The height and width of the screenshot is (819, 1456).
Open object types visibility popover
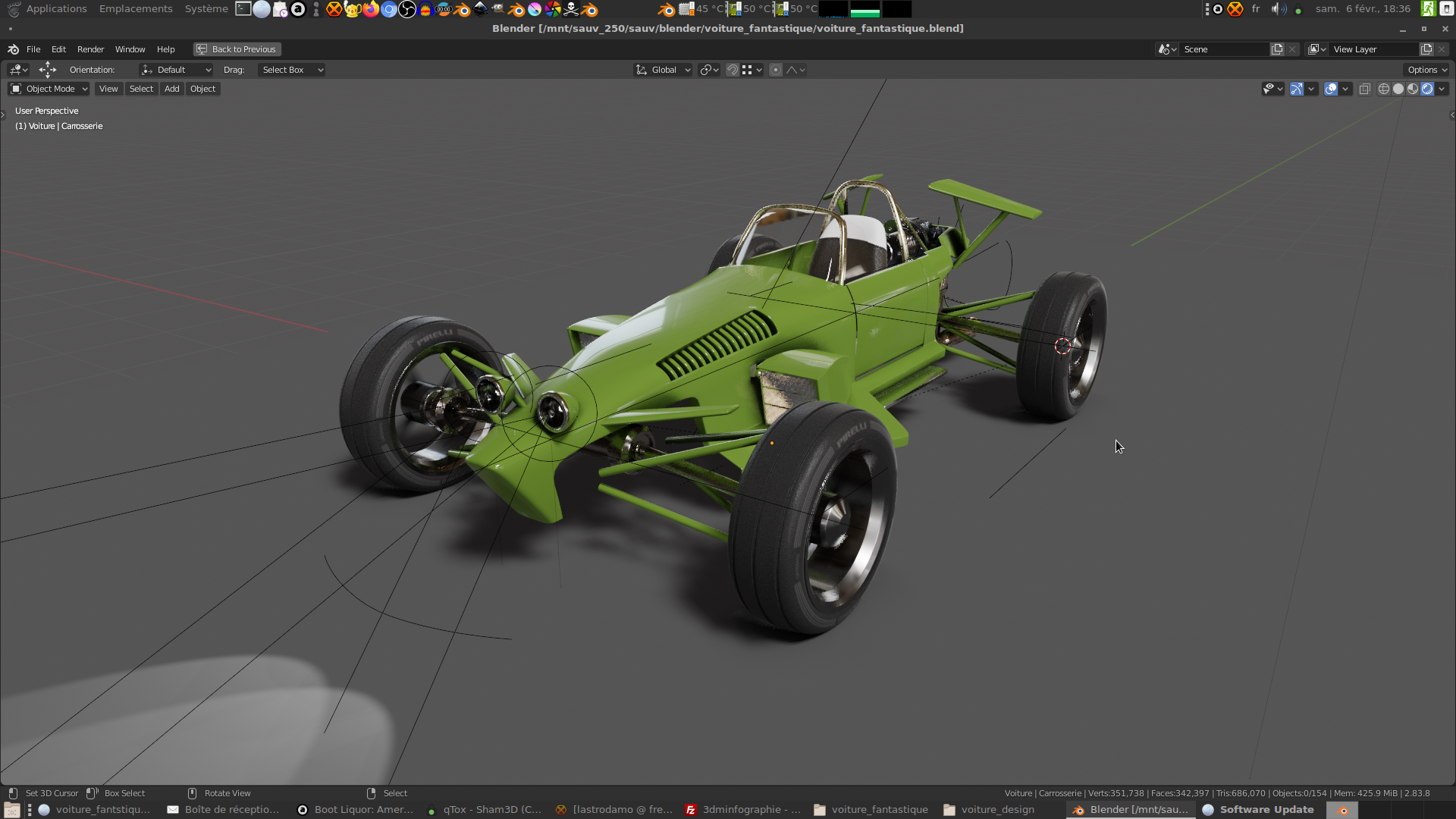click(1272, 89)
